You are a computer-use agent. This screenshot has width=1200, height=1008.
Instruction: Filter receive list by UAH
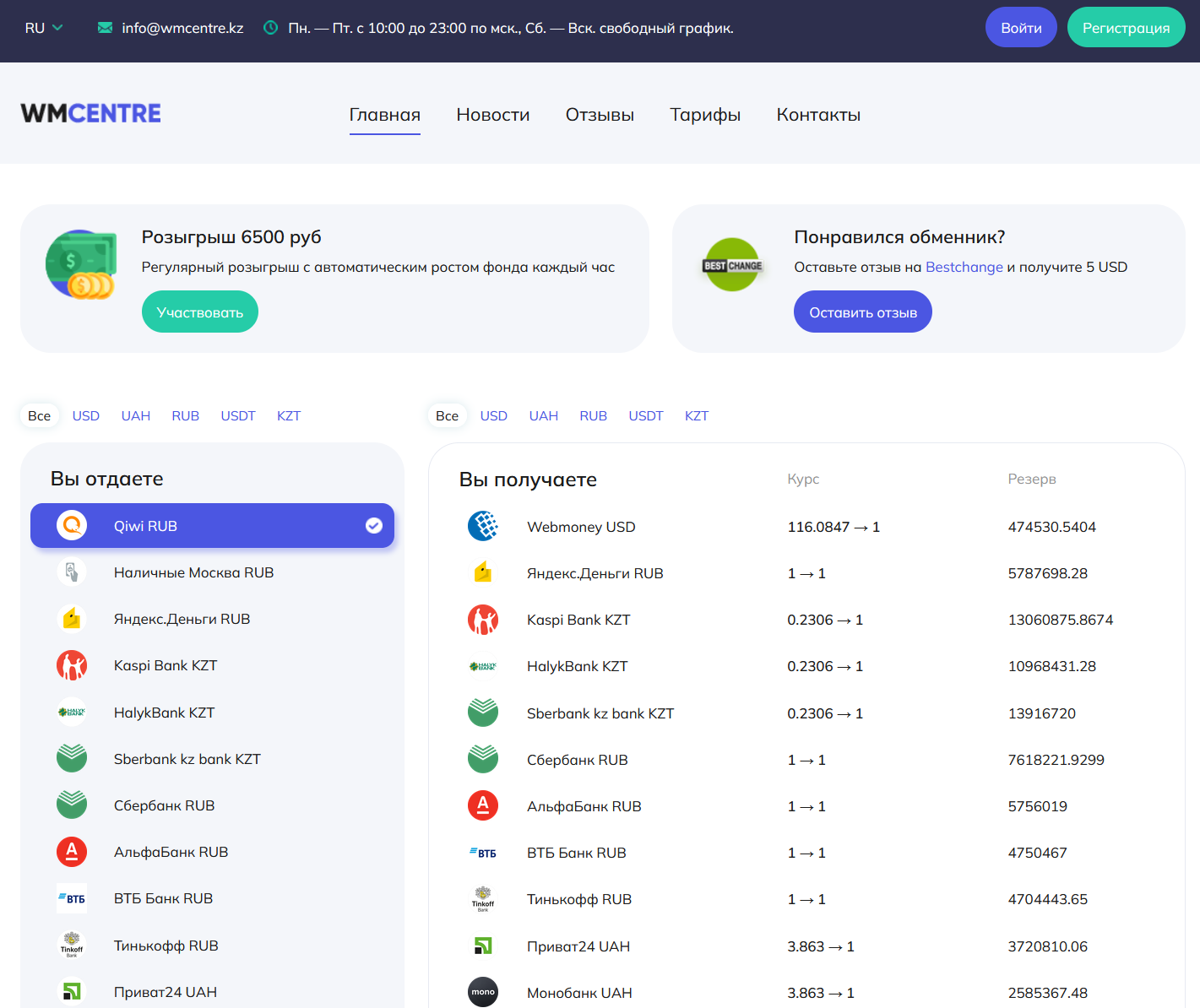[x=544, y=415]
